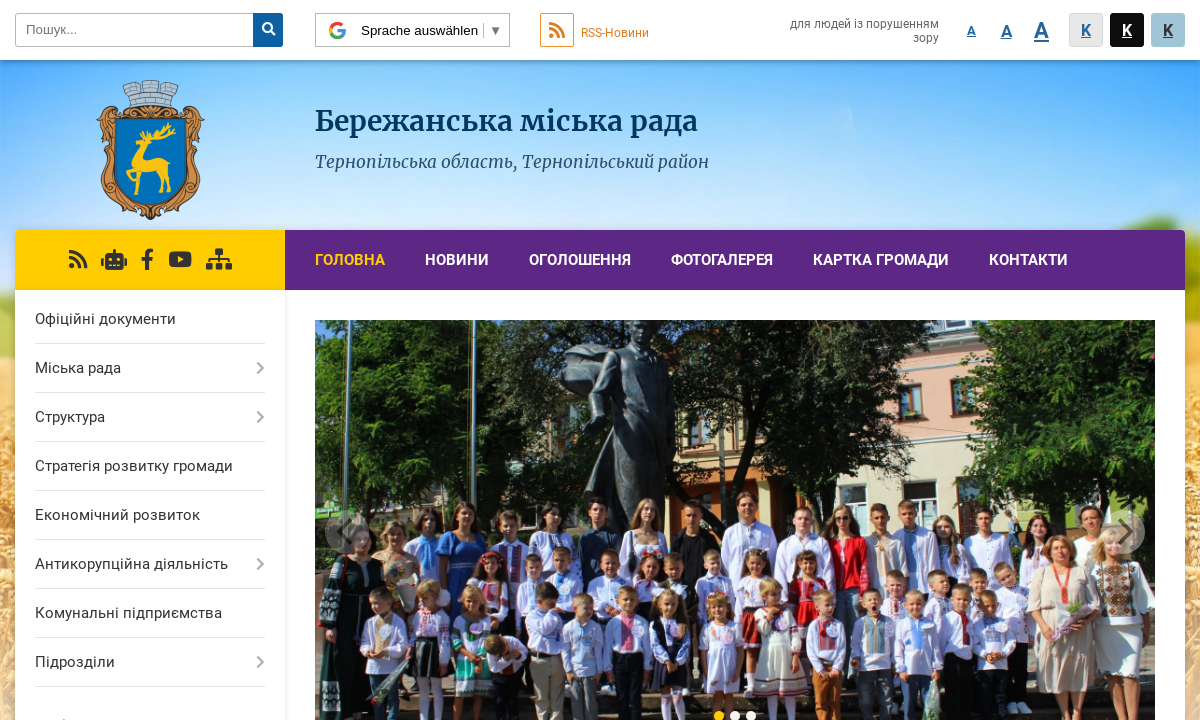Select largest font size A

pos(1041,31)
